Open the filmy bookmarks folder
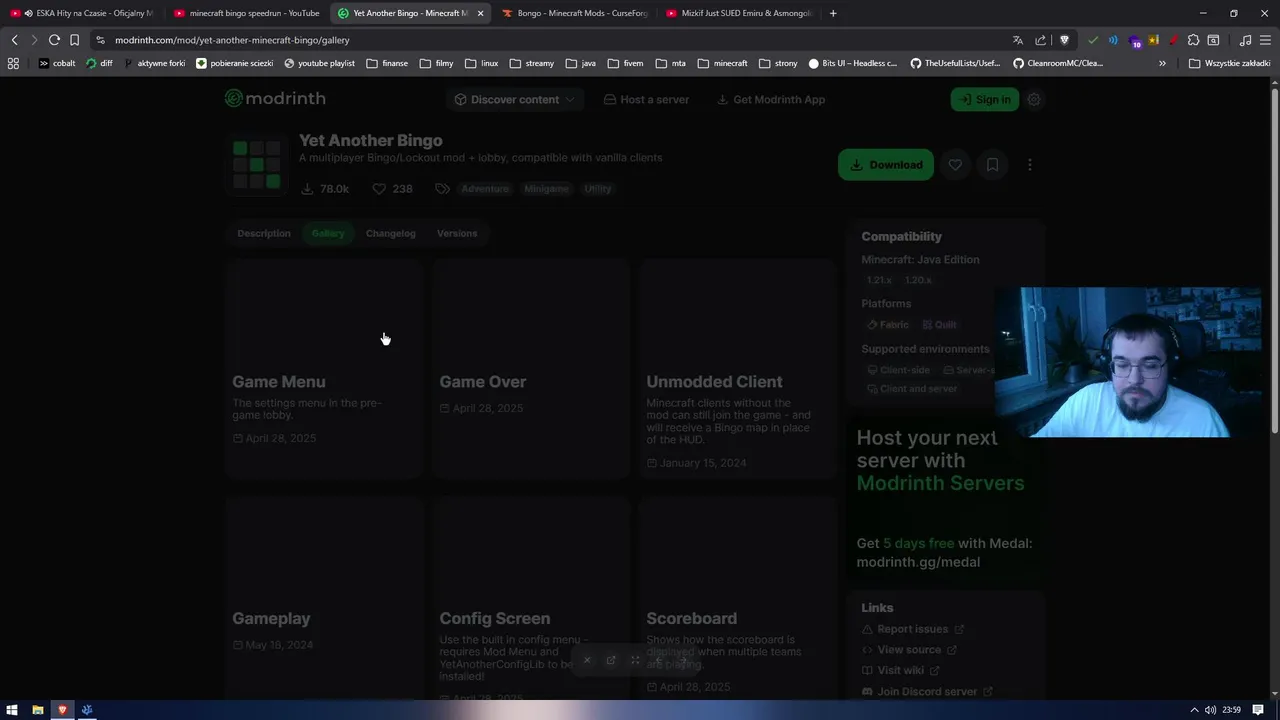Screen dimensions: 1280x720 pyautogui.click(x=437, y=63)
